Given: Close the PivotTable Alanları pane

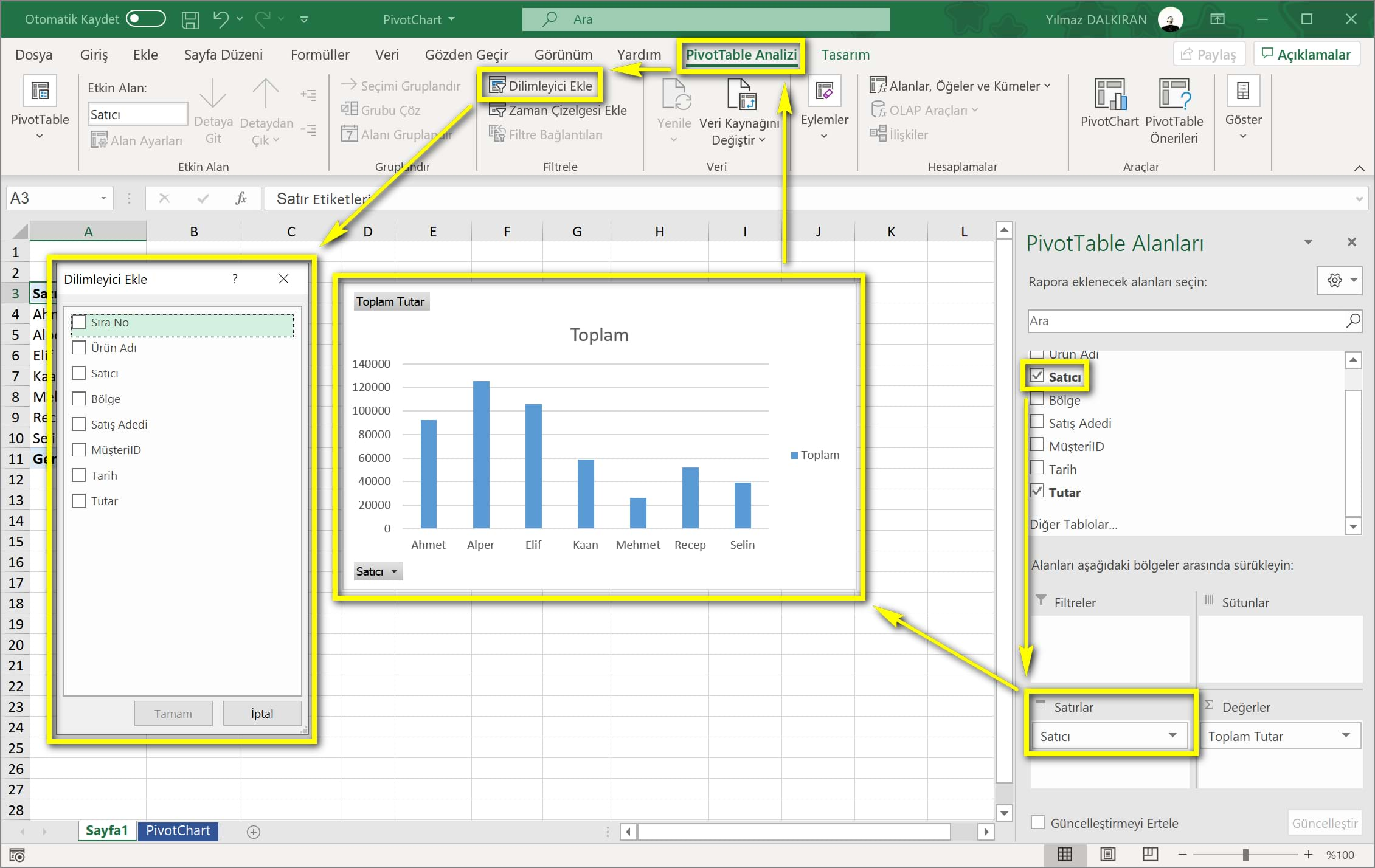Looking at the screenshot, I should tap(1352, 242).
